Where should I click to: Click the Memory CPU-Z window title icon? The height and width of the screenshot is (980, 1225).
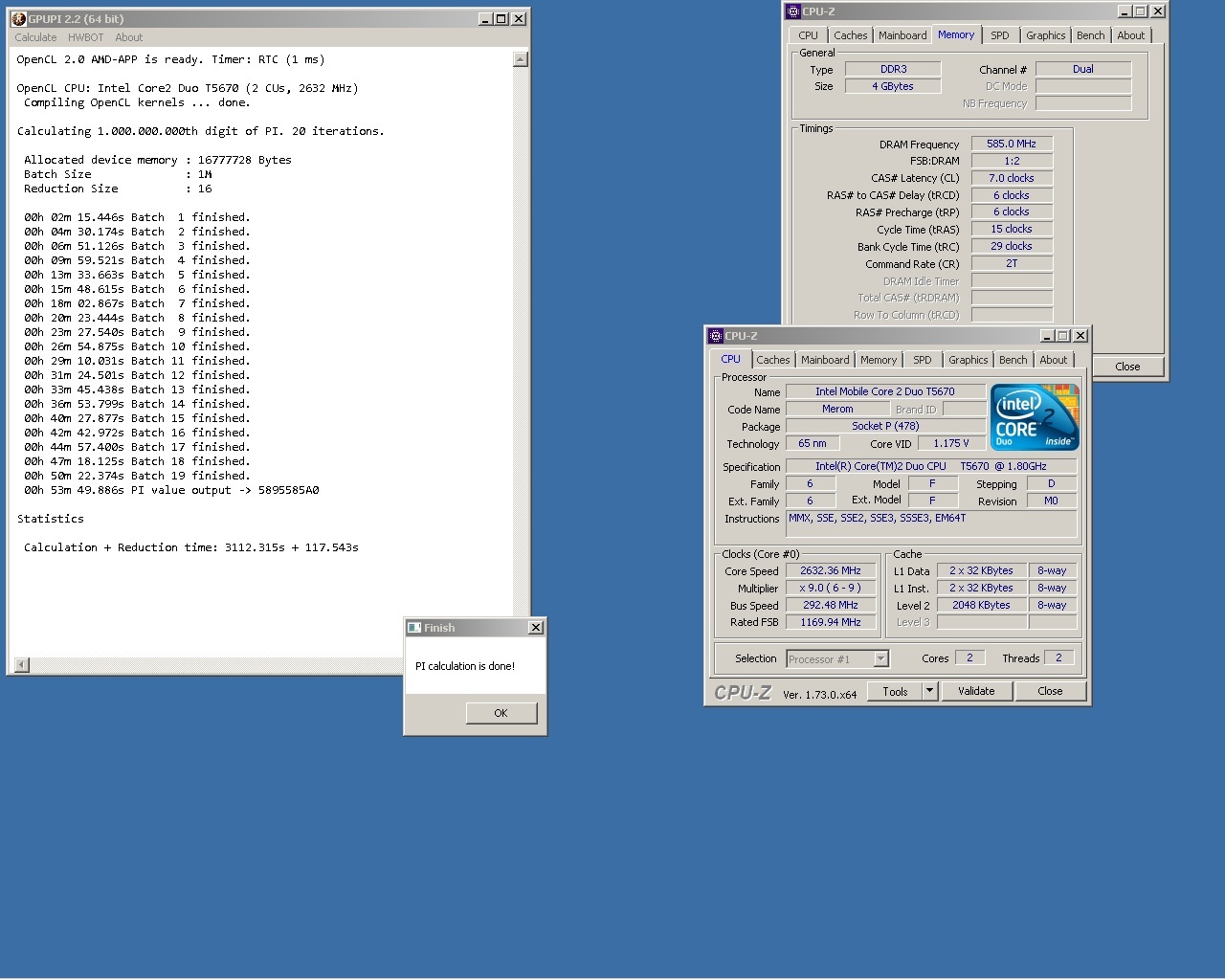pos(792,11)
